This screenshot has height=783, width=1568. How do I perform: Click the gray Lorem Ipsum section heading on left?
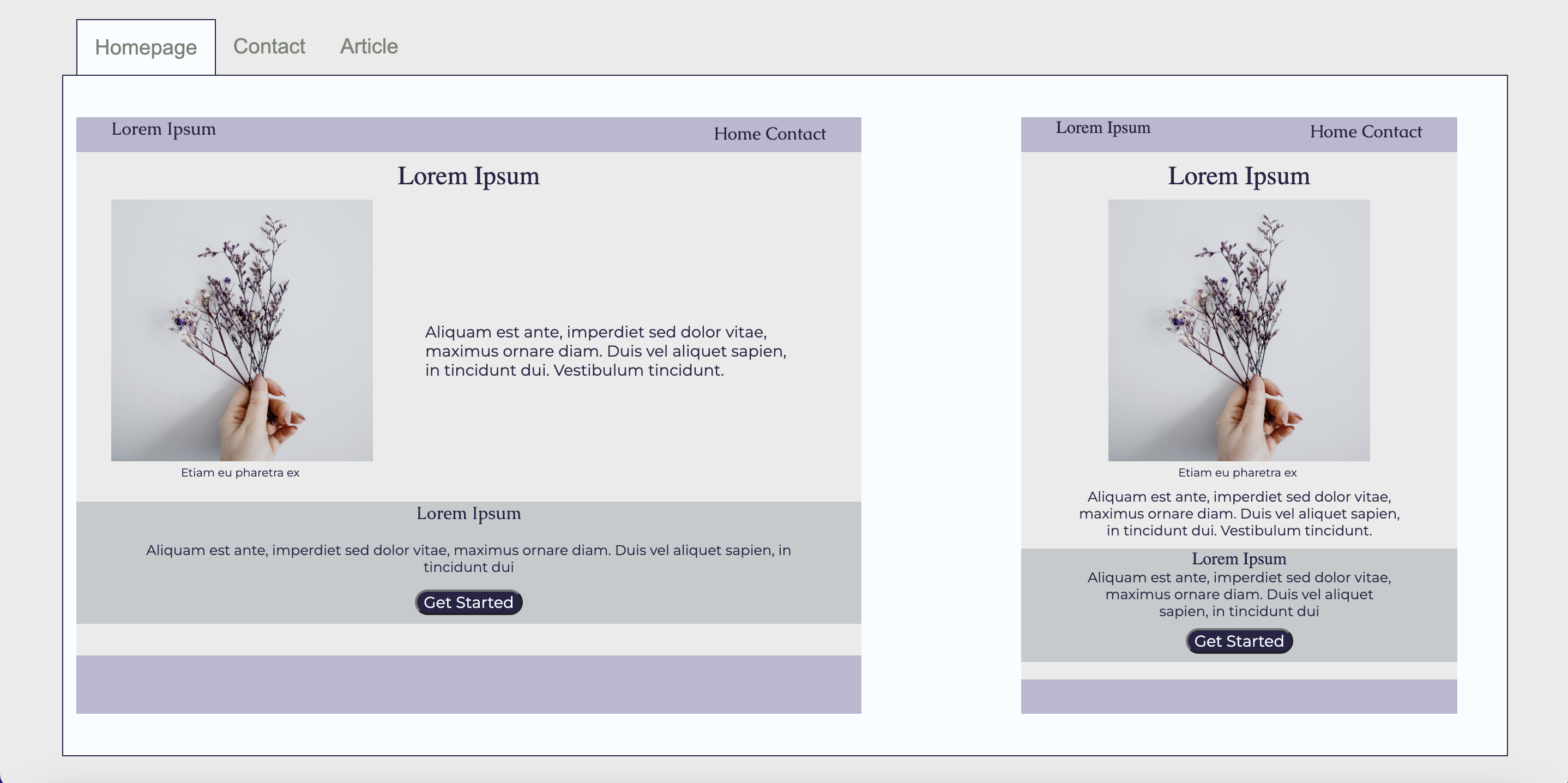coord(468,513)
